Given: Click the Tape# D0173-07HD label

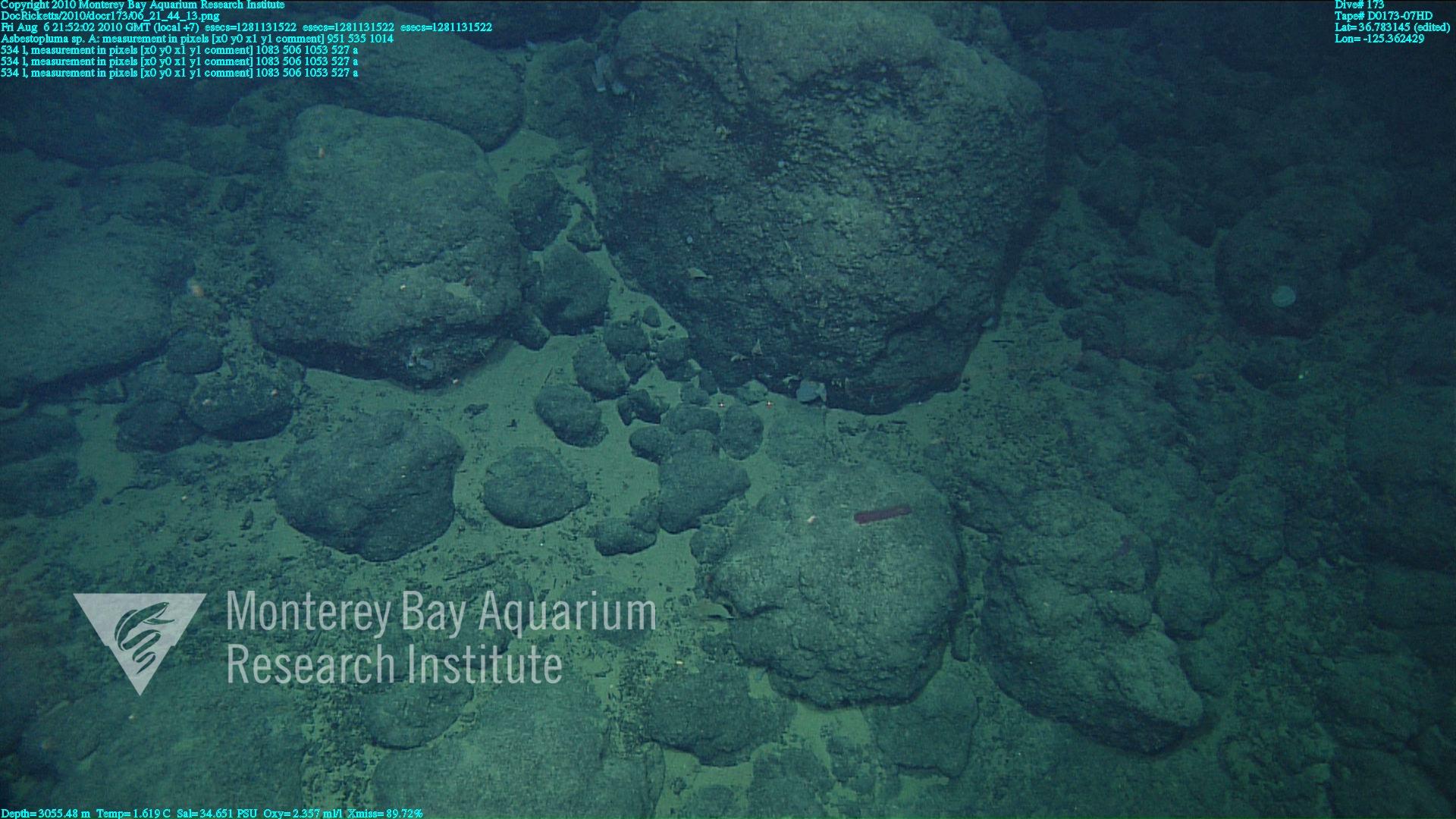Looking at the screenshot, I should point(1383,16).
